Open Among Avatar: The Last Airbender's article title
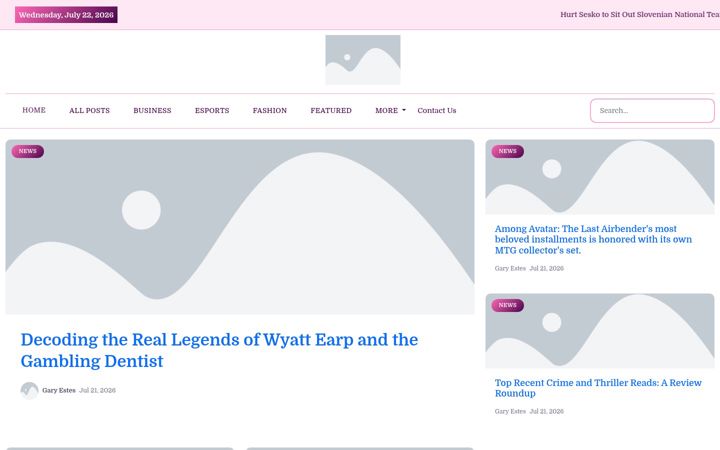 pos(593,240)
